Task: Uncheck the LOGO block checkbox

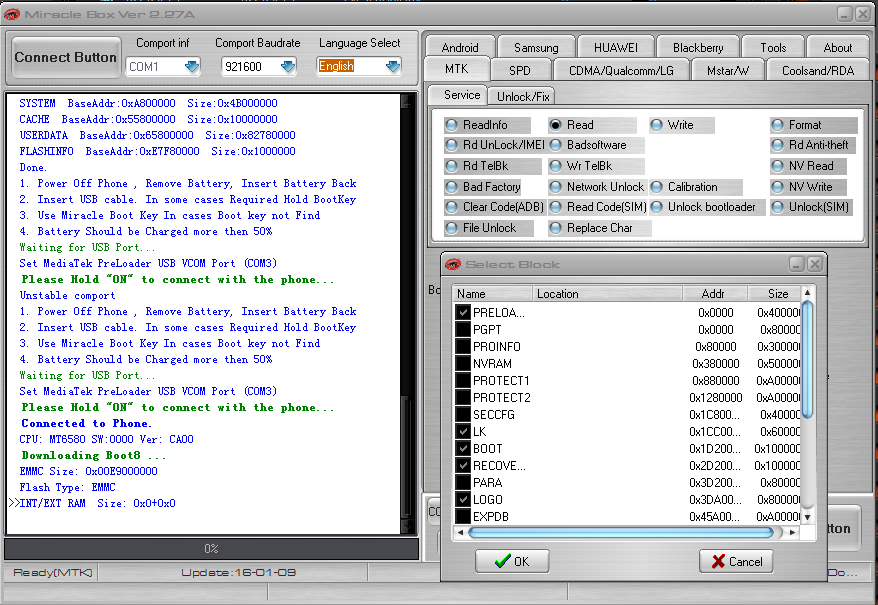Action: (x=463, y=499)
